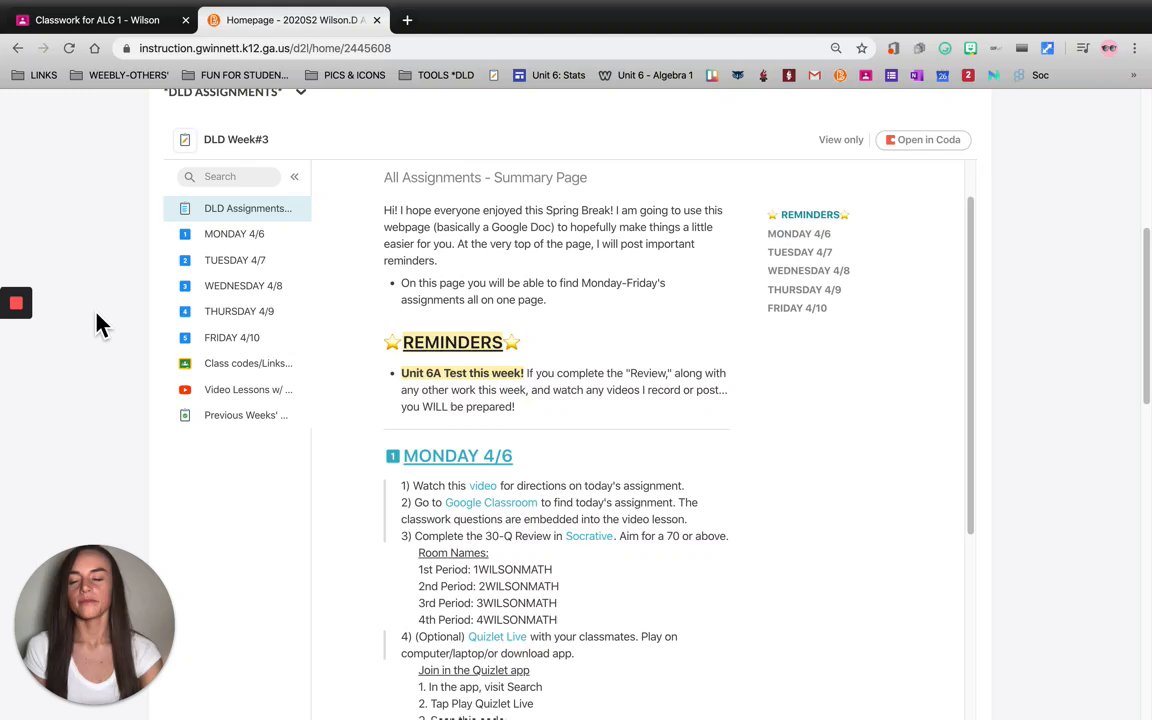Open the media control playlist icon
The image size is (1152, 720).
point(1083,48)
